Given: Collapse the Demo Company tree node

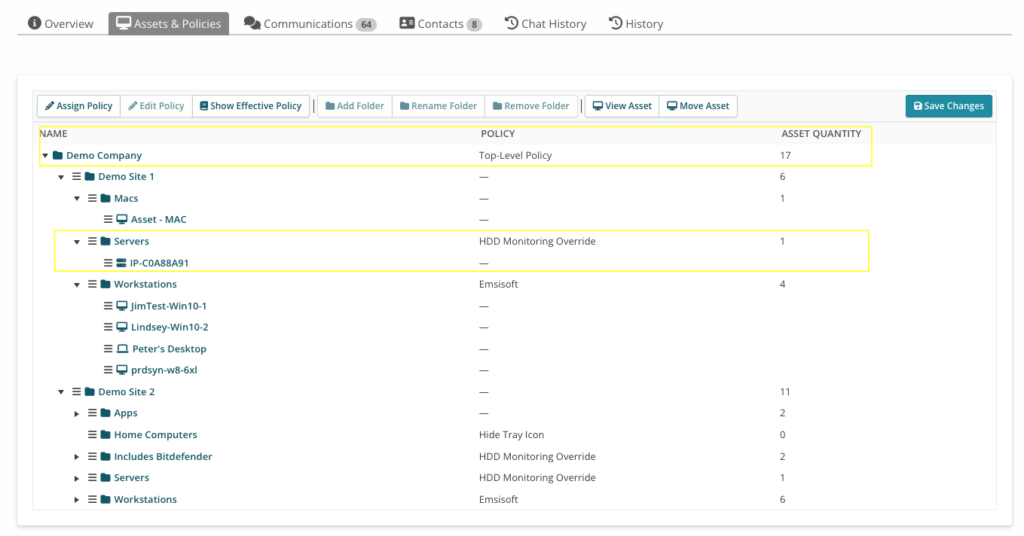Looking at the screenshot, I should (x=45, y=156).
